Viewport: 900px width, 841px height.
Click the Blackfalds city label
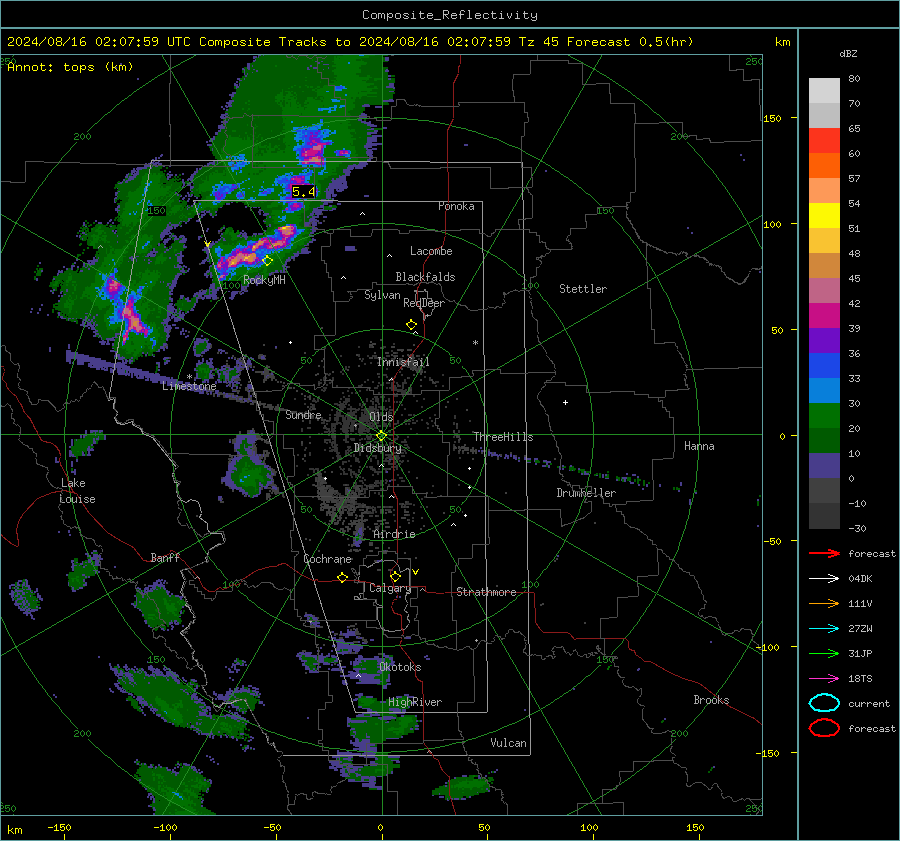coord(425,277)
